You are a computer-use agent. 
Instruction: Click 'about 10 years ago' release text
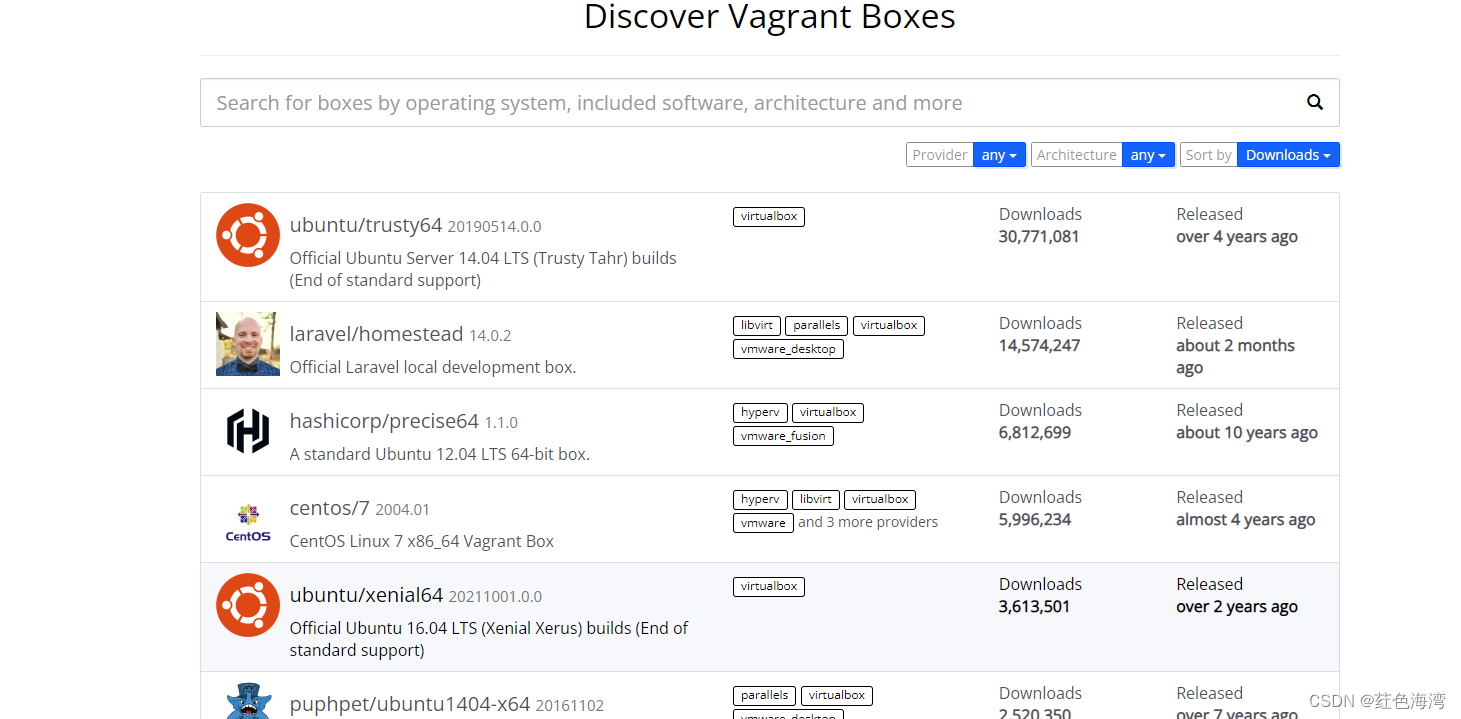pyautogui.click(x=1247, y=433)
